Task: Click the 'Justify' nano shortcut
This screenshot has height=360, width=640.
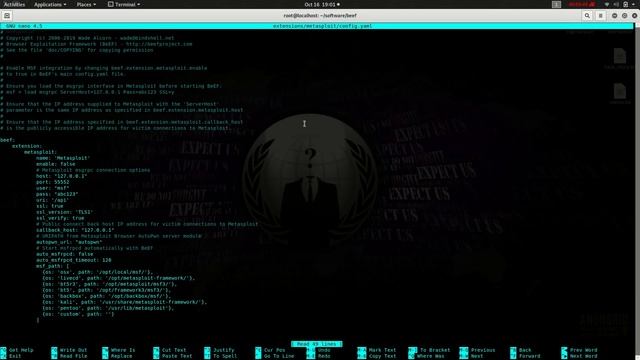Action: [x=219, y=350]
